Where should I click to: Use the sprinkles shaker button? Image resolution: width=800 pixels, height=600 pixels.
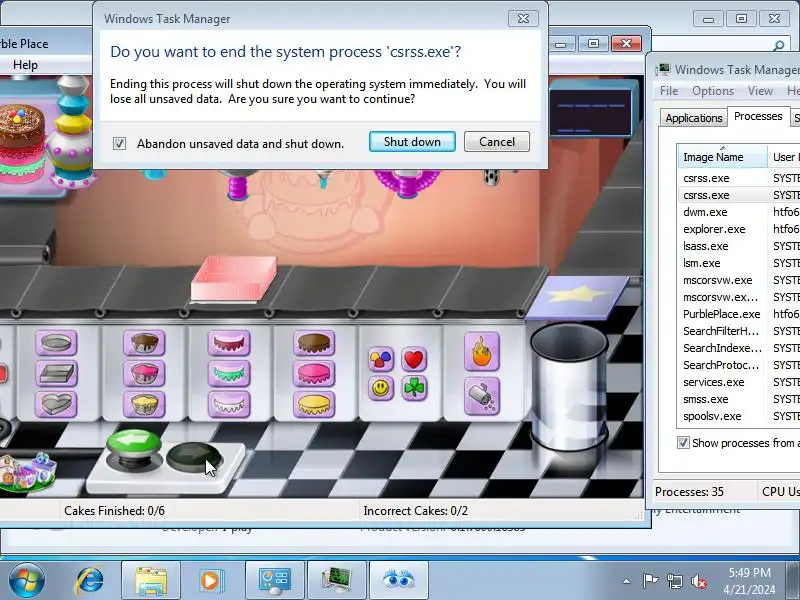coord(482,396)
